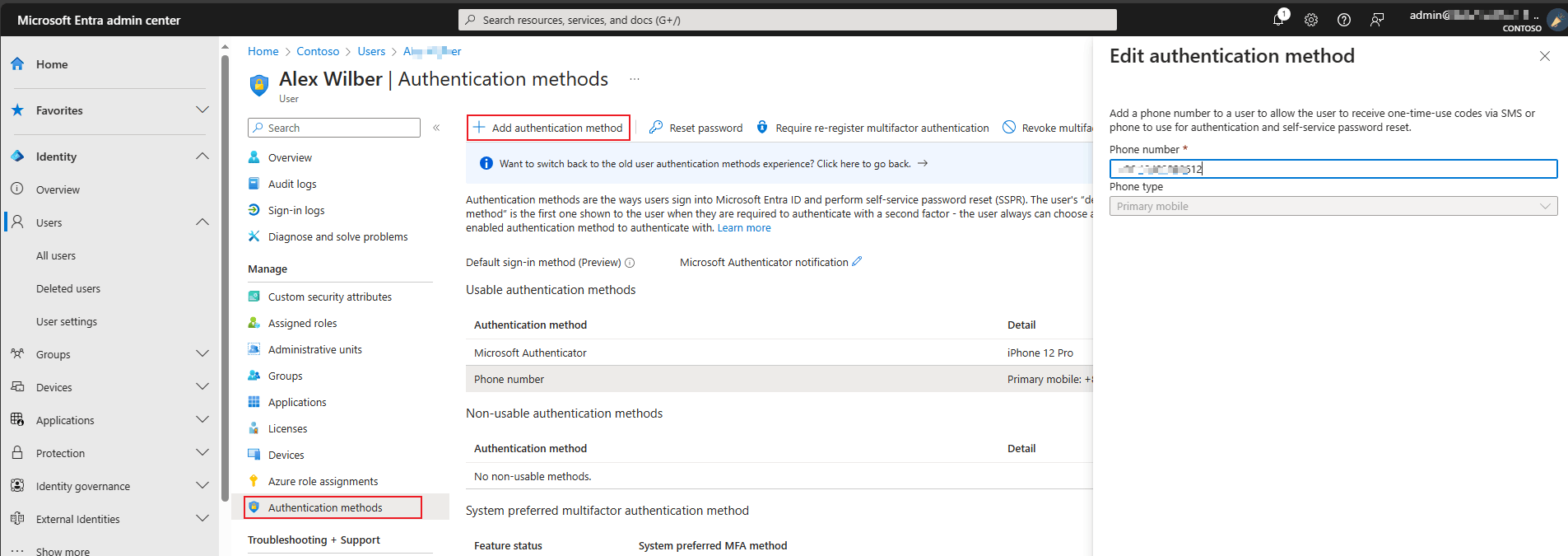Image resolution: width=1568 pixels, height=556 pixels.
Task: Open the notifications bell icon
Action: pyautogui.click(x=1278, y=19)
